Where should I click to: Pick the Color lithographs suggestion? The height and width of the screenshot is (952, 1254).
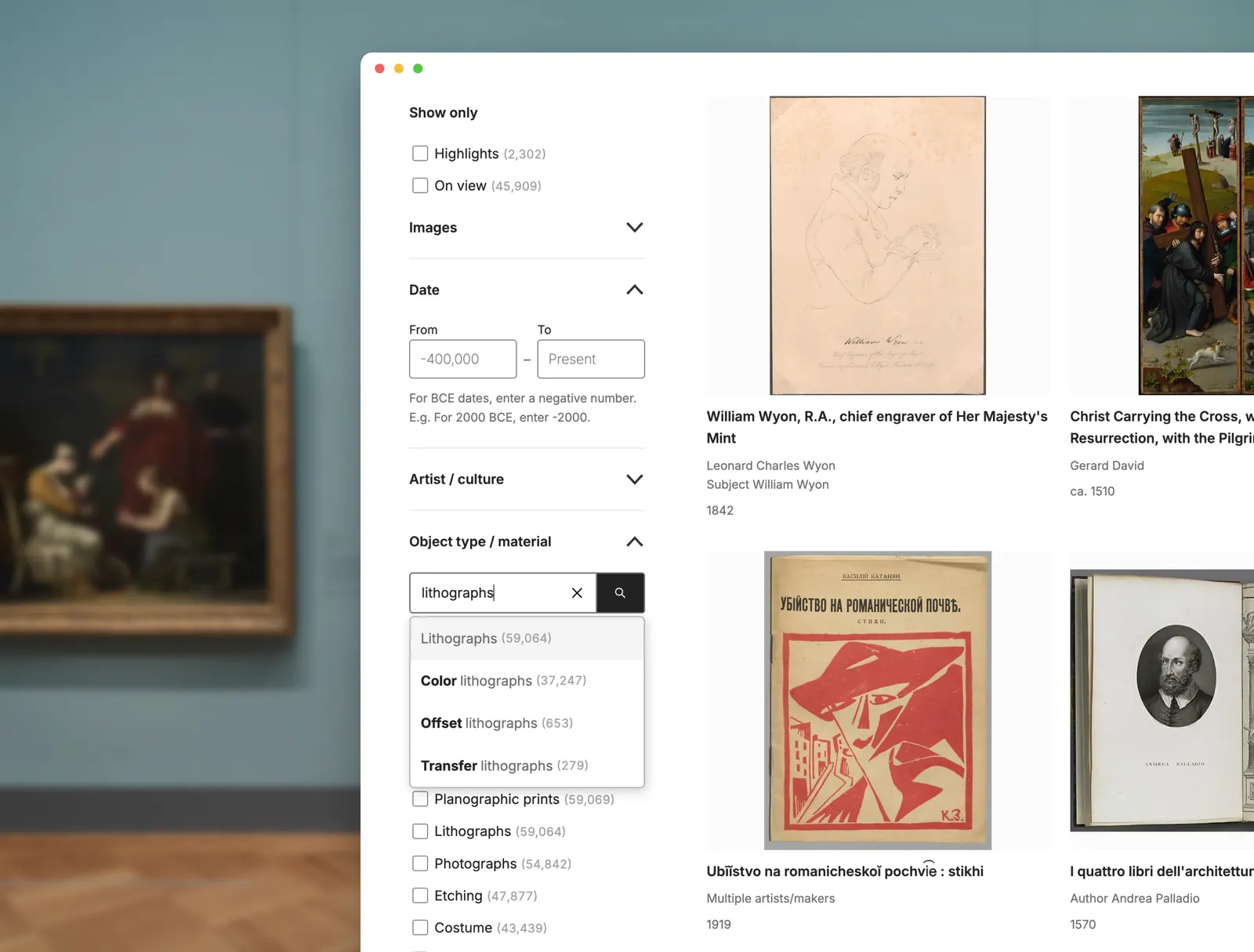click(x=527, y=681)
